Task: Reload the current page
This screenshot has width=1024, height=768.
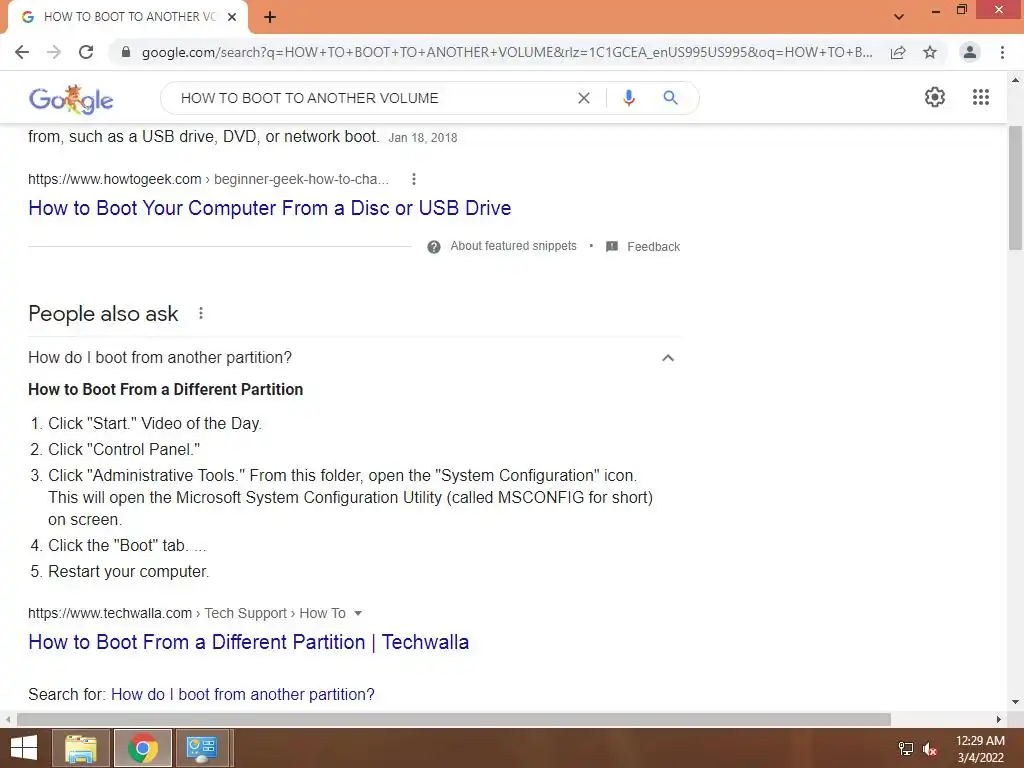Action: coord(86,52)
